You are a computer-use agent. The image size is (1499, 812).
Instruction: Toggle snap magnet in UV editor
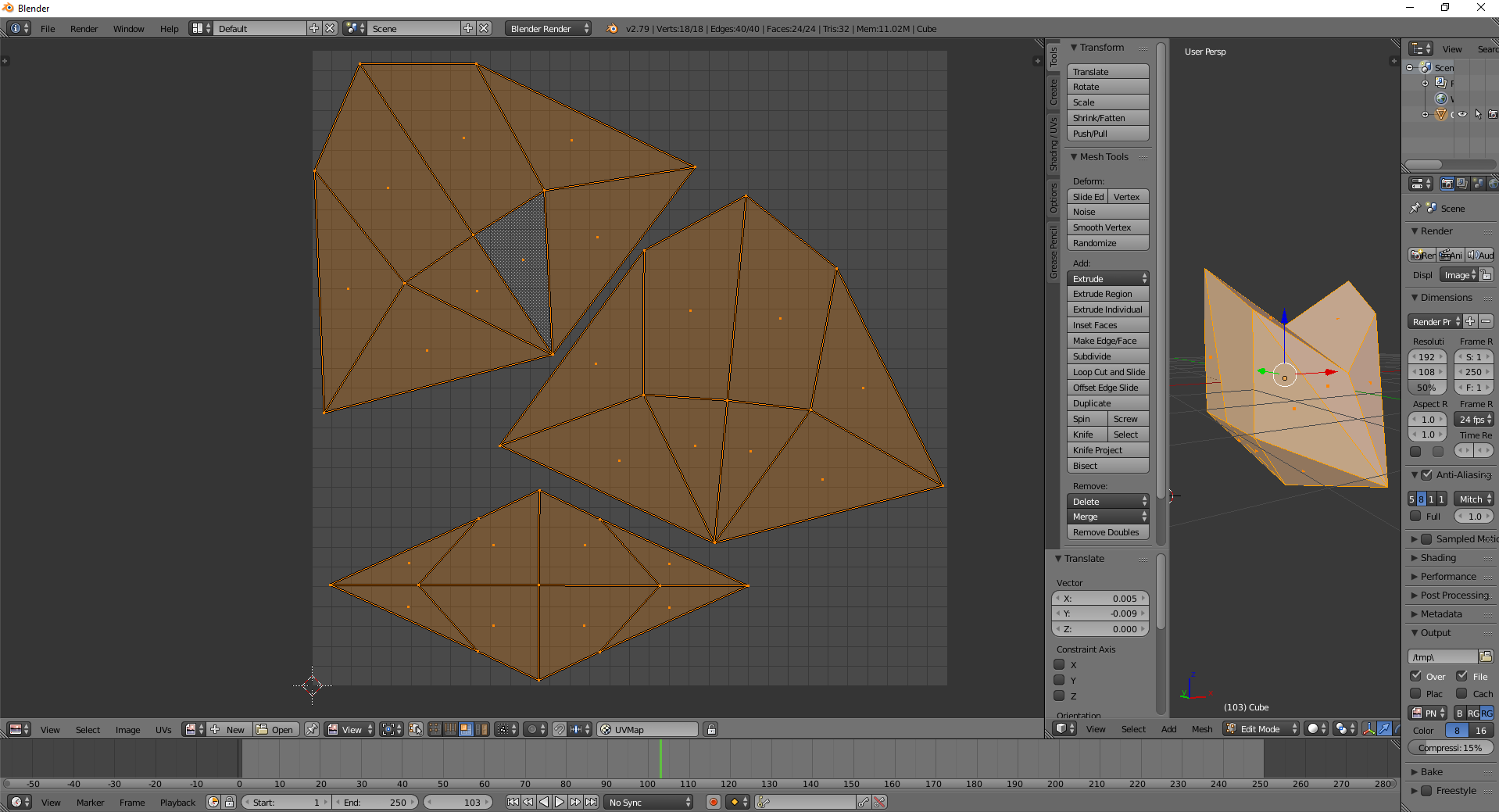(560, 729)
